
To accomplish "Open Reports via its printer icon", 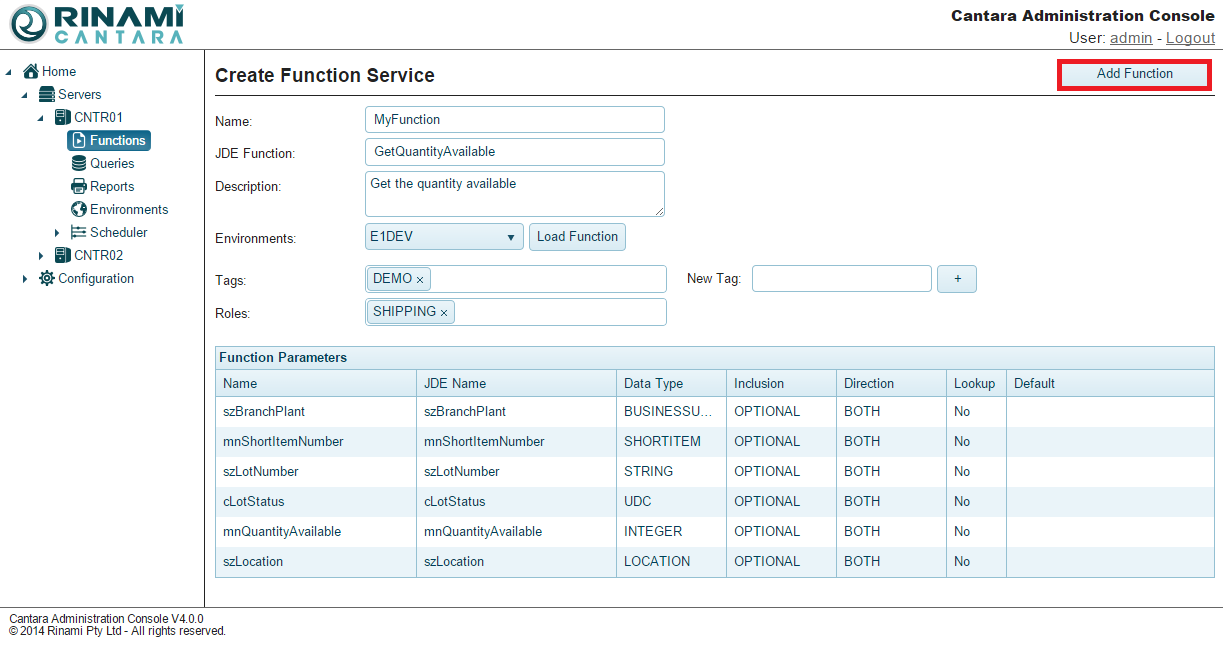I will pyautogui.click(x=79, y=186).
